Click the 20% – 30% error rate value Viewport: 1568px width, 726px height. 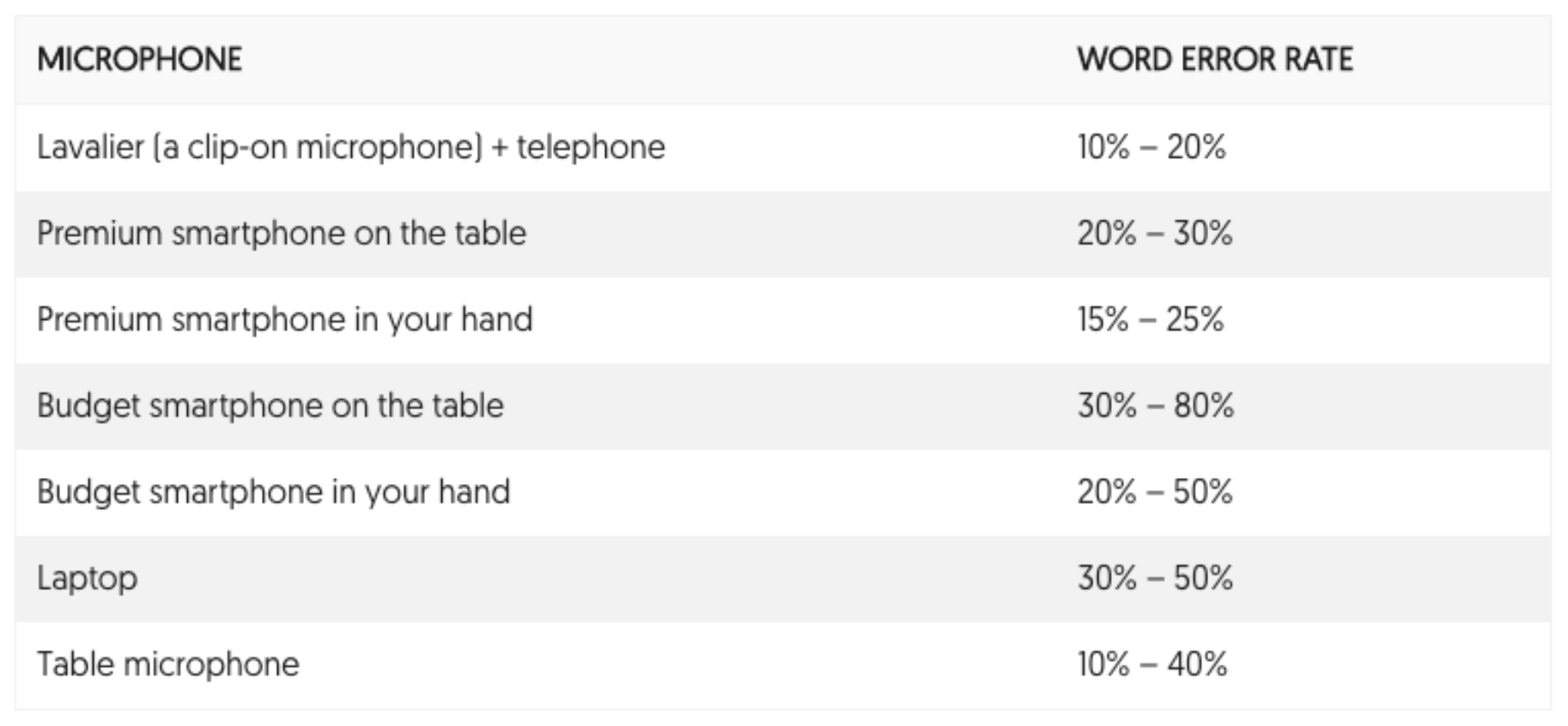click(x=1154, y=233)
